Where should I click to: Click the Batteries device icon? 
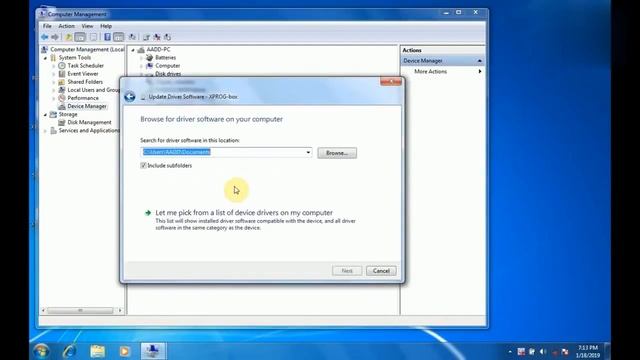(x=149, y=58)
